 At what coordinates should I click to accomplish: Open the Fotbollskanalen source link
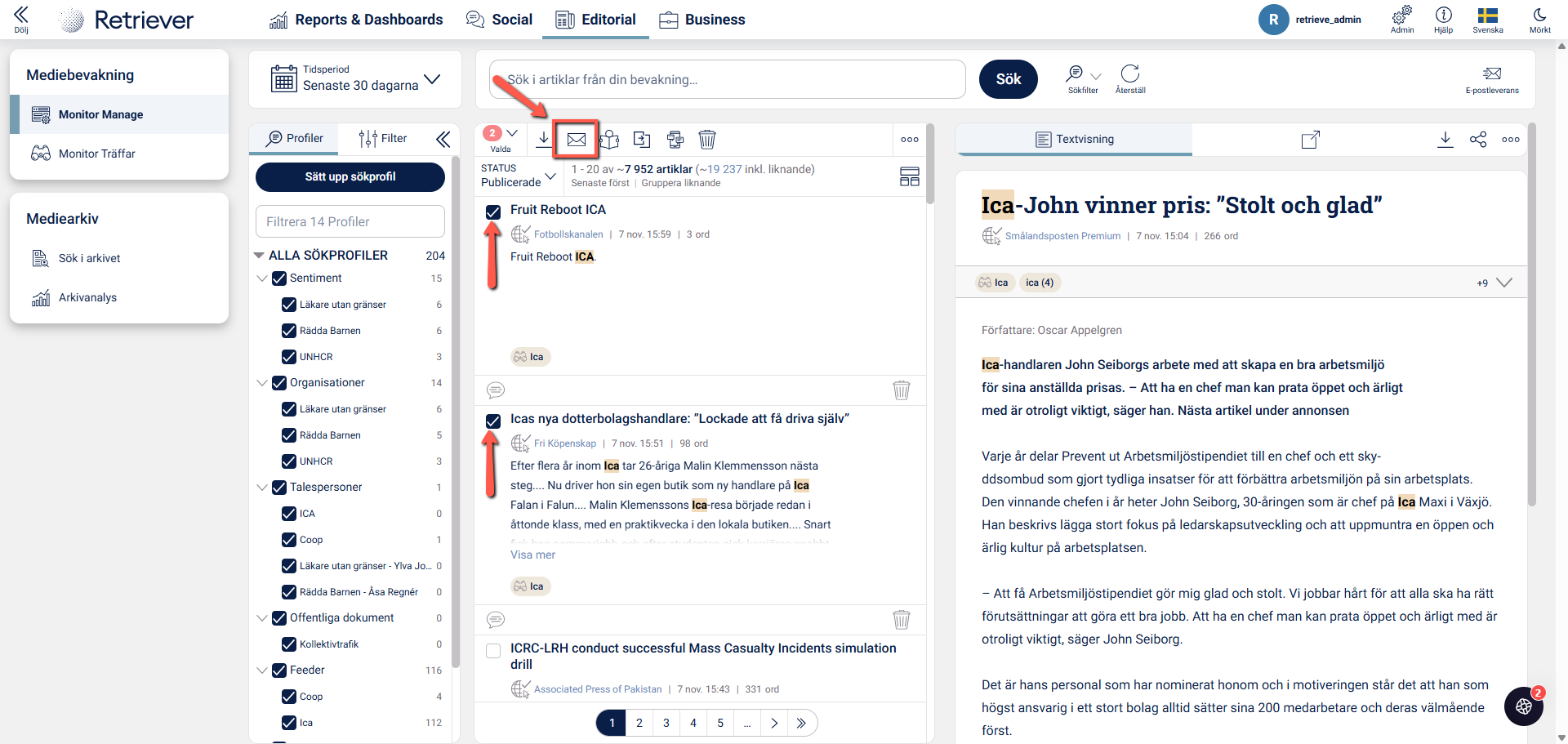click(568, 234)
